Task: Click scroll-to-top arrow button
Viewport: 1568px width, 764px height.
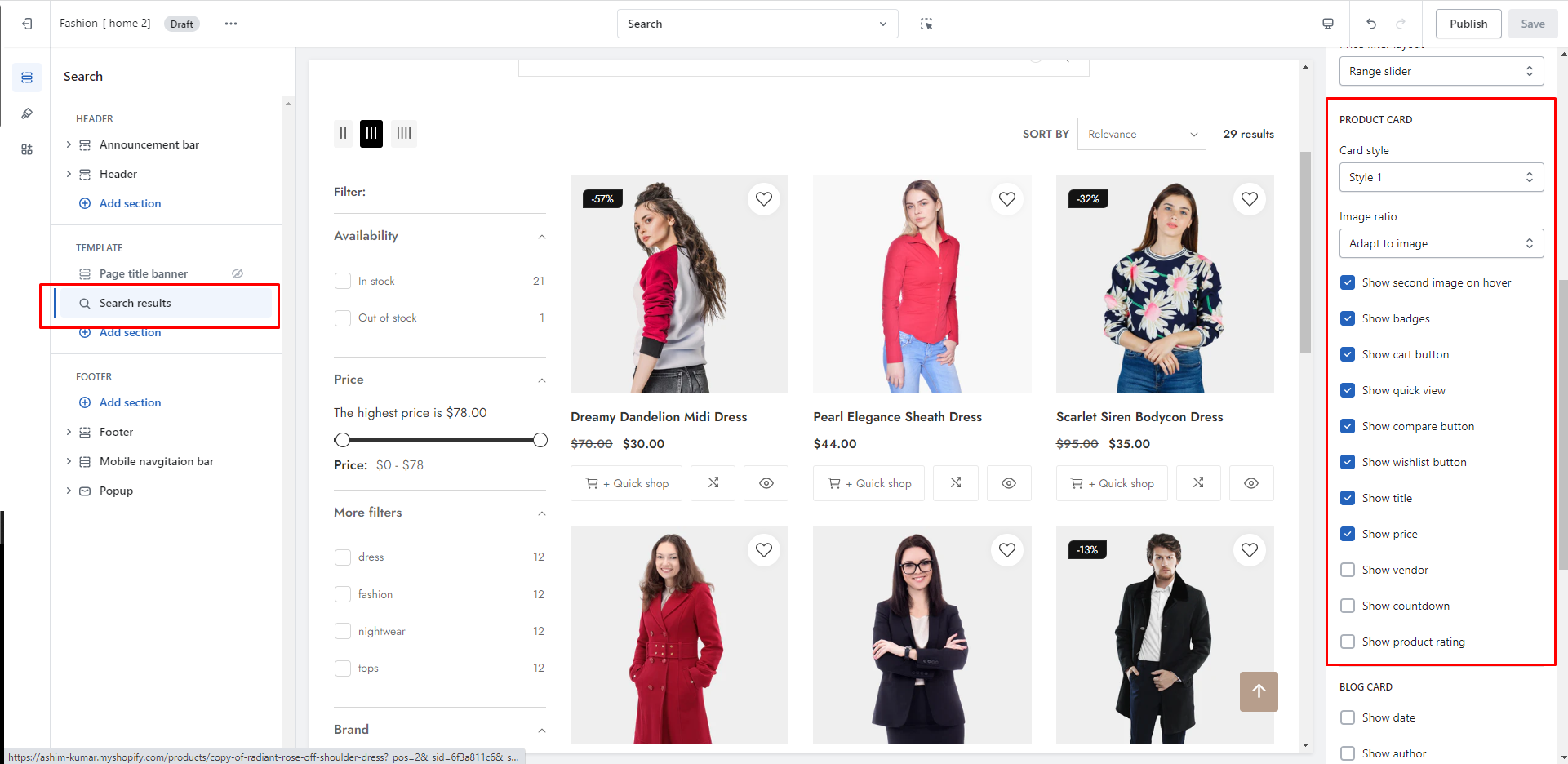Action: pos(1259,691)
